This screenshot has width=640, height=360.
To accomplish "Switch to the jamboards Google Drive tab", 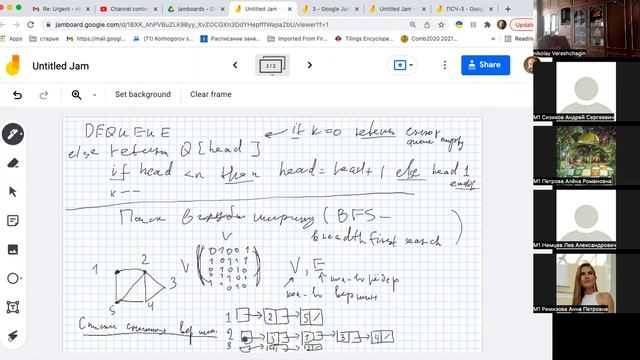I will click(x=196, y=9).
